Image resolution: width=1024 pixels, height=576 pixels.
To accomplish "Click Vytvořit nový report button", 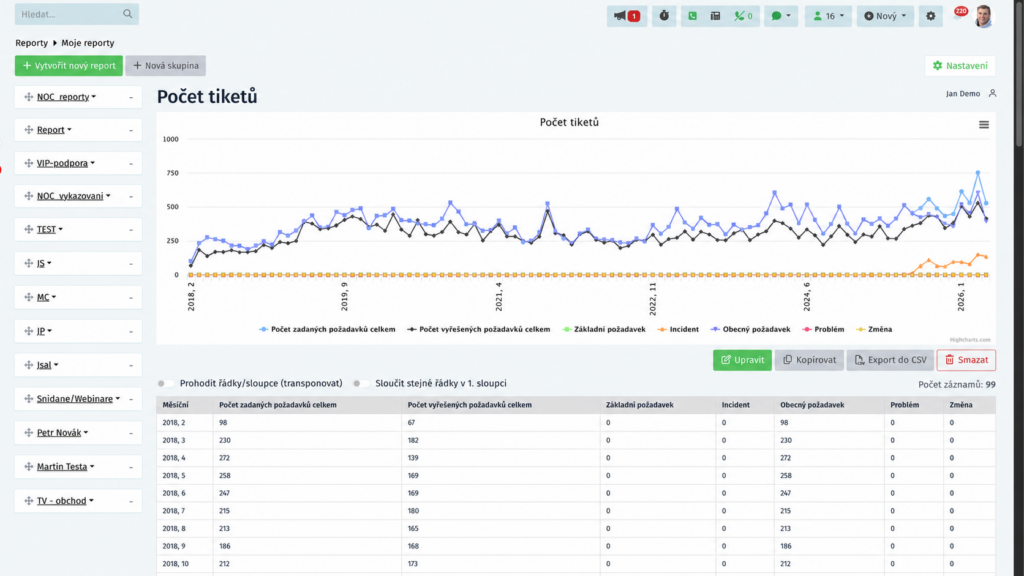I will coord(69,65).
